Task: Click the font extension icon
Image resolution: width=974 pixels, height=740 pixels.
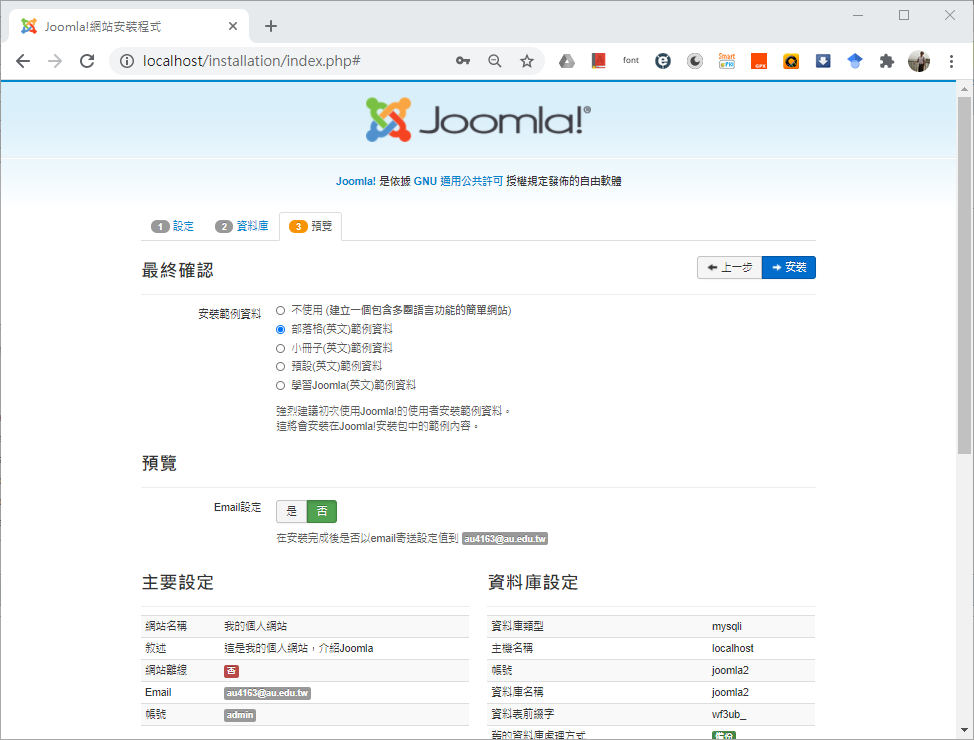Action: click(630, 61)
